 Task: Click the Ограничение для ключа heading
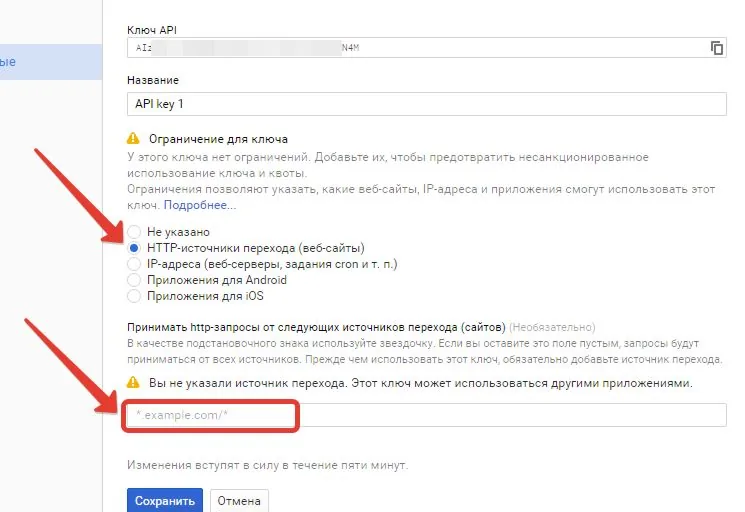tap(218, 139)
